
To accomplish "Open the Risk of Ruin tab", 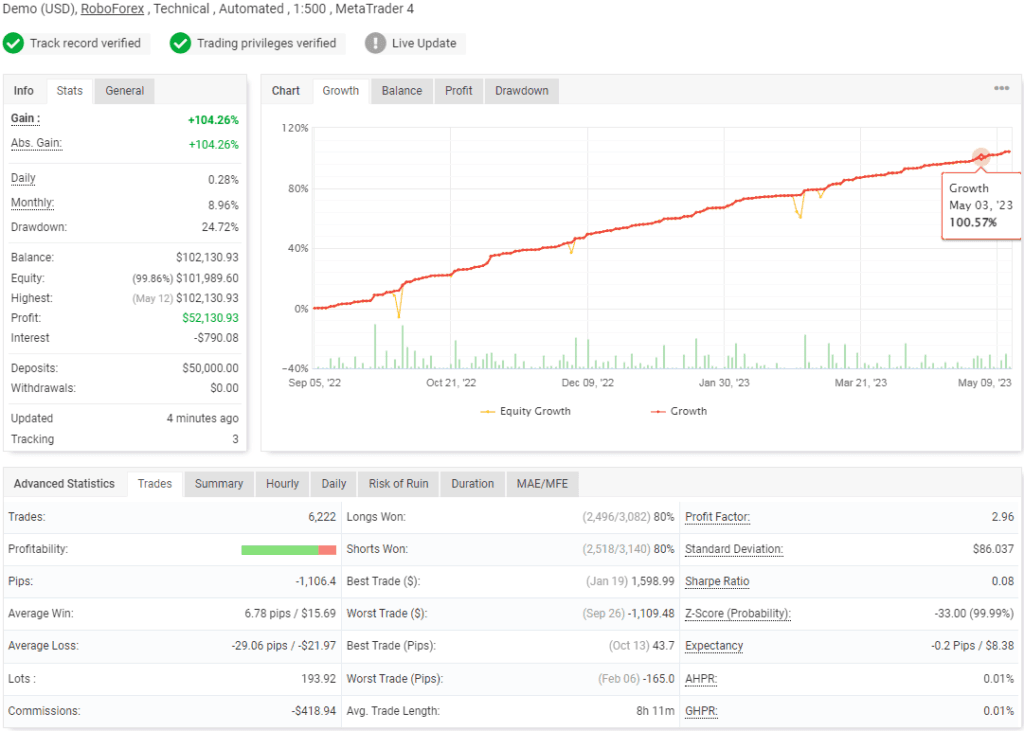I will pyautogui.click(x=398, y=483).
